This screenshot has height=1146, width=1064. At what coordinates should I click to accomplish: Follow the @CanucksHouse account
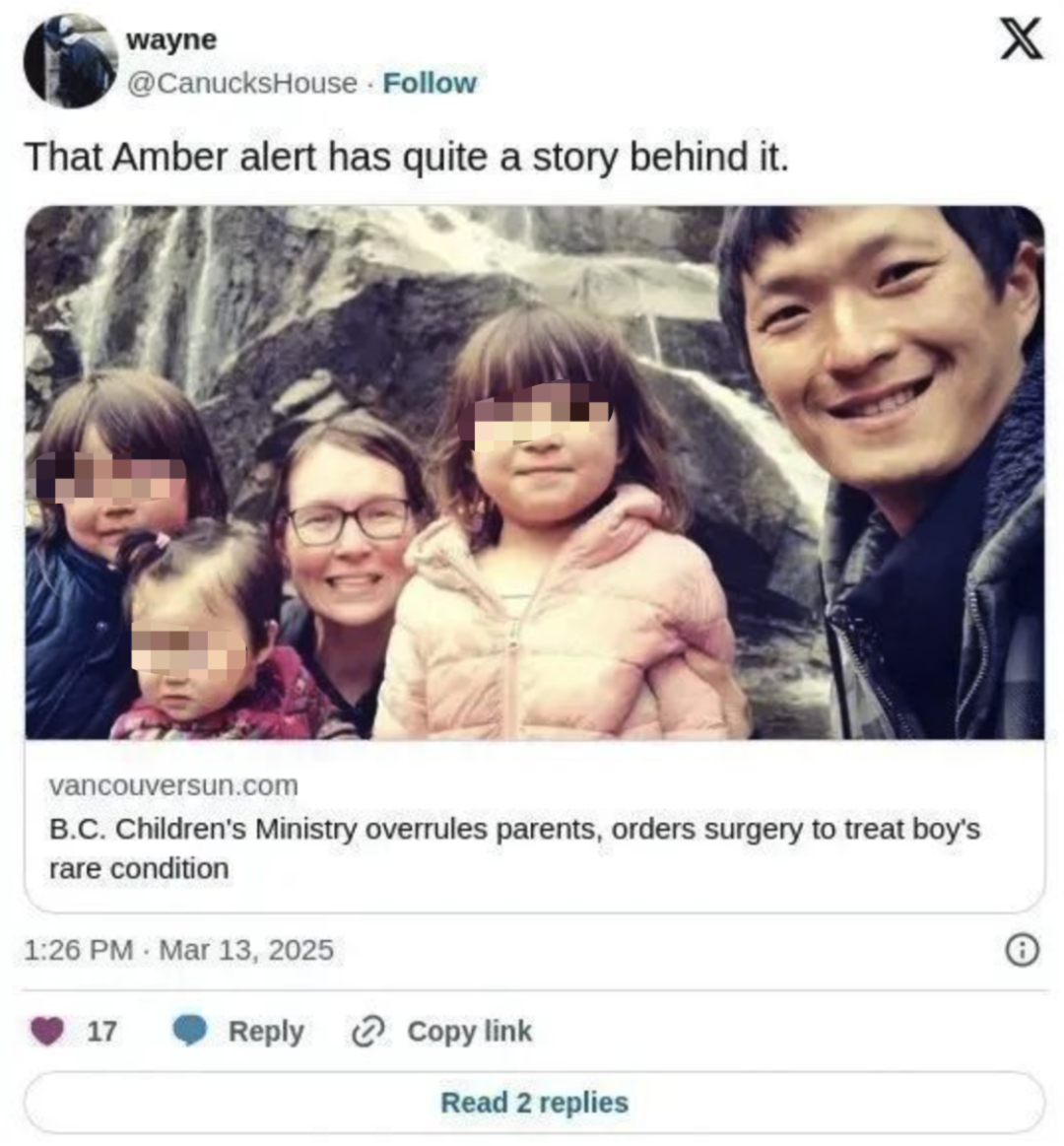(x=430, y=84)
